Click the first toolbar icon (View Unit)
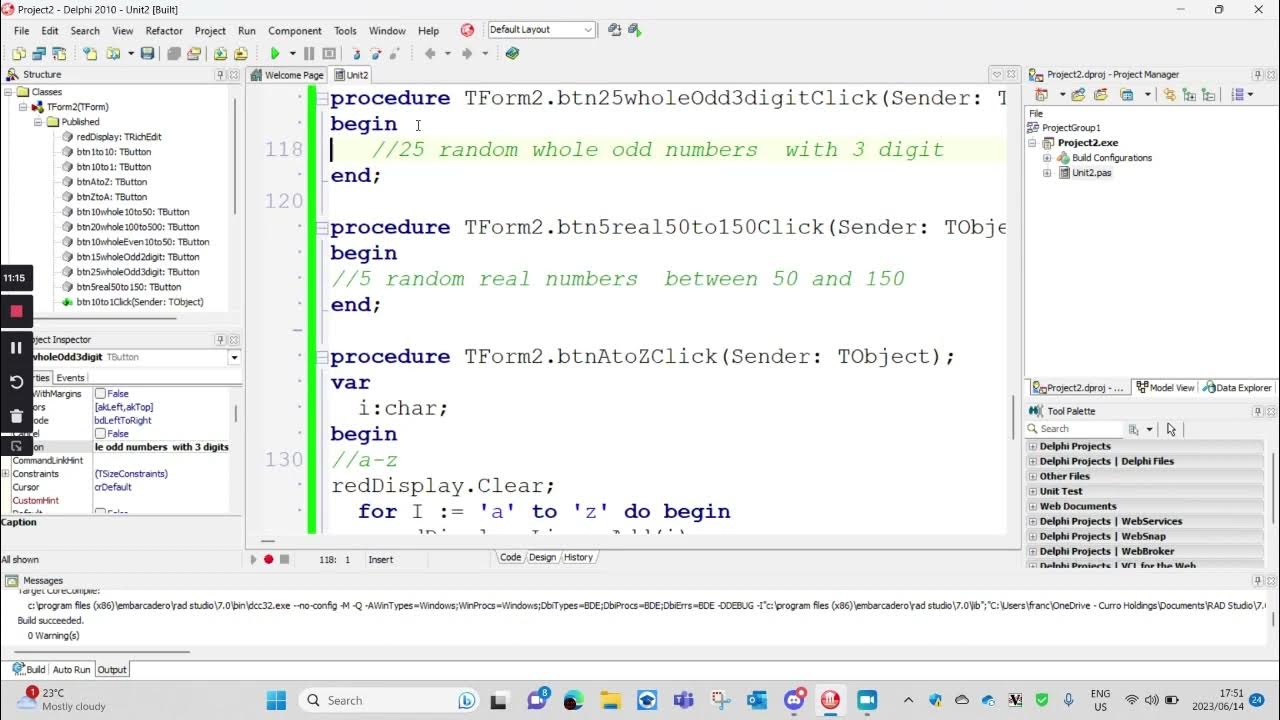This screenshot has height=720, width=1280. (21, 54)
